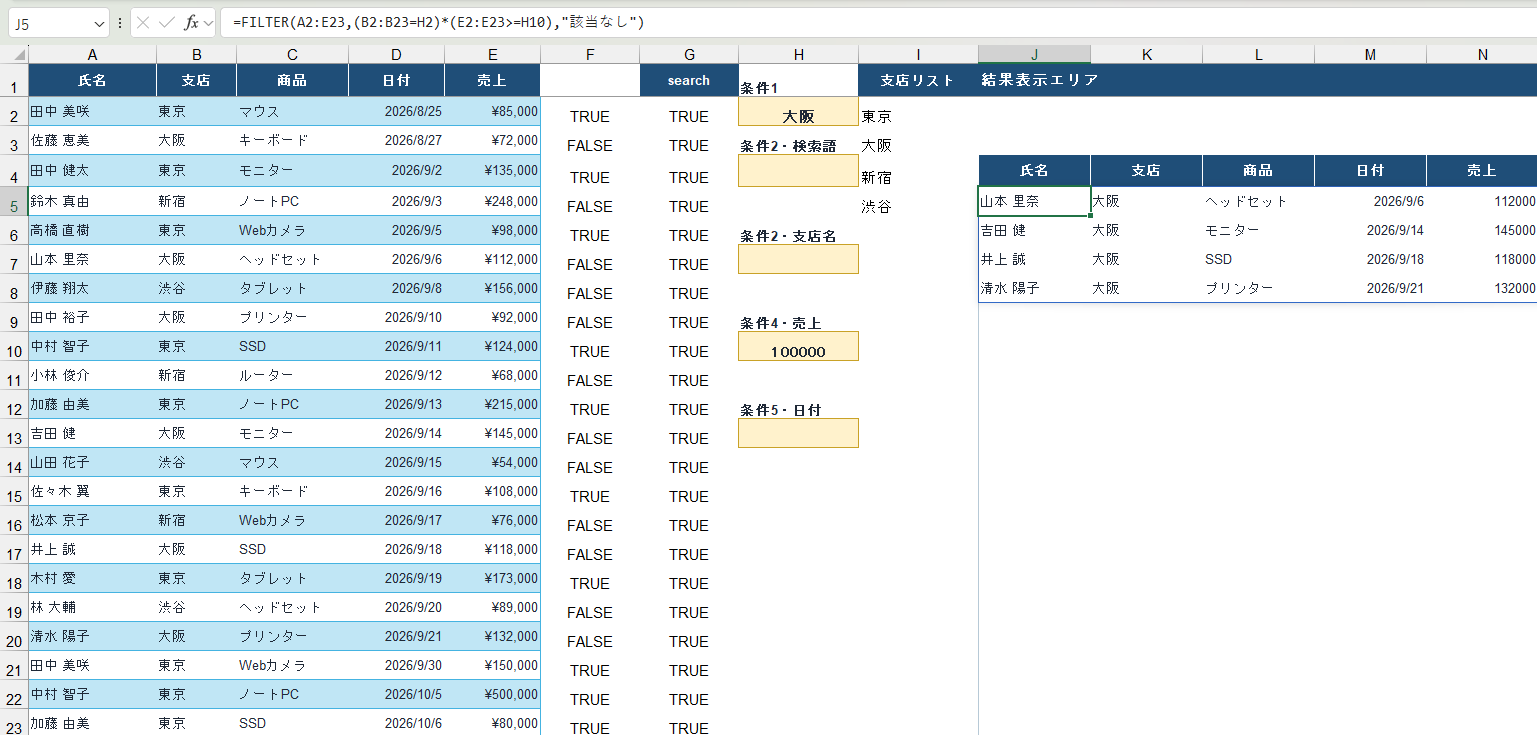Click cell 木村 愛
The width and height of the screenshot is (1537, 735).
click(x=92, y=578)
